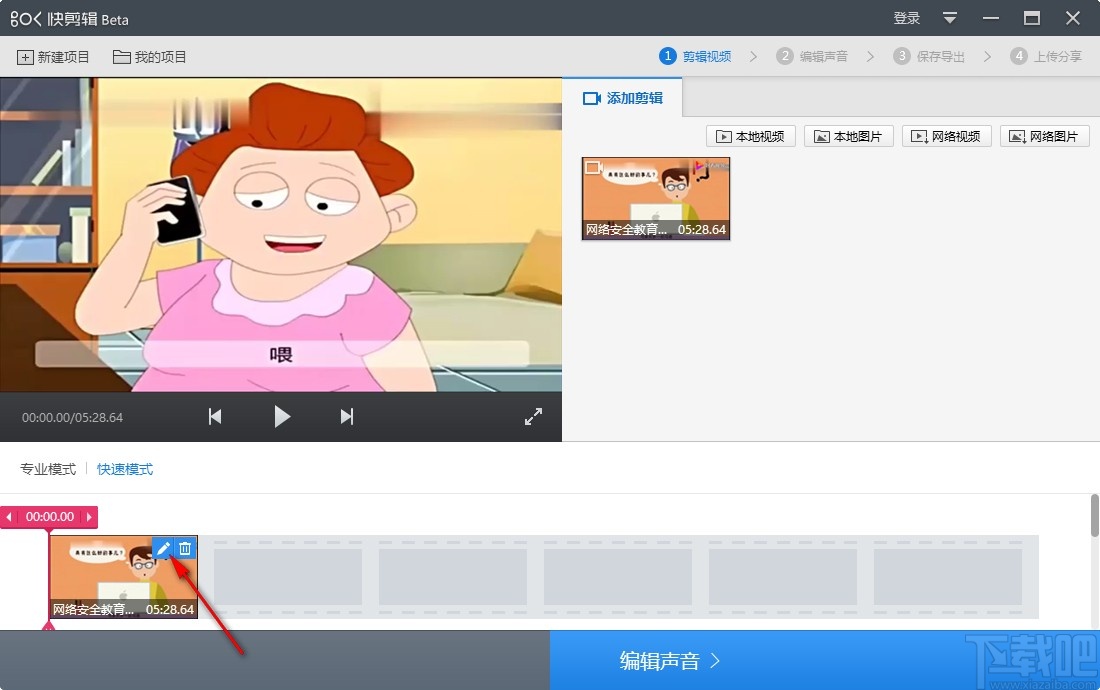Maximize the application window
Viewport: 1100px width, 690px height.
[1032, 18]
